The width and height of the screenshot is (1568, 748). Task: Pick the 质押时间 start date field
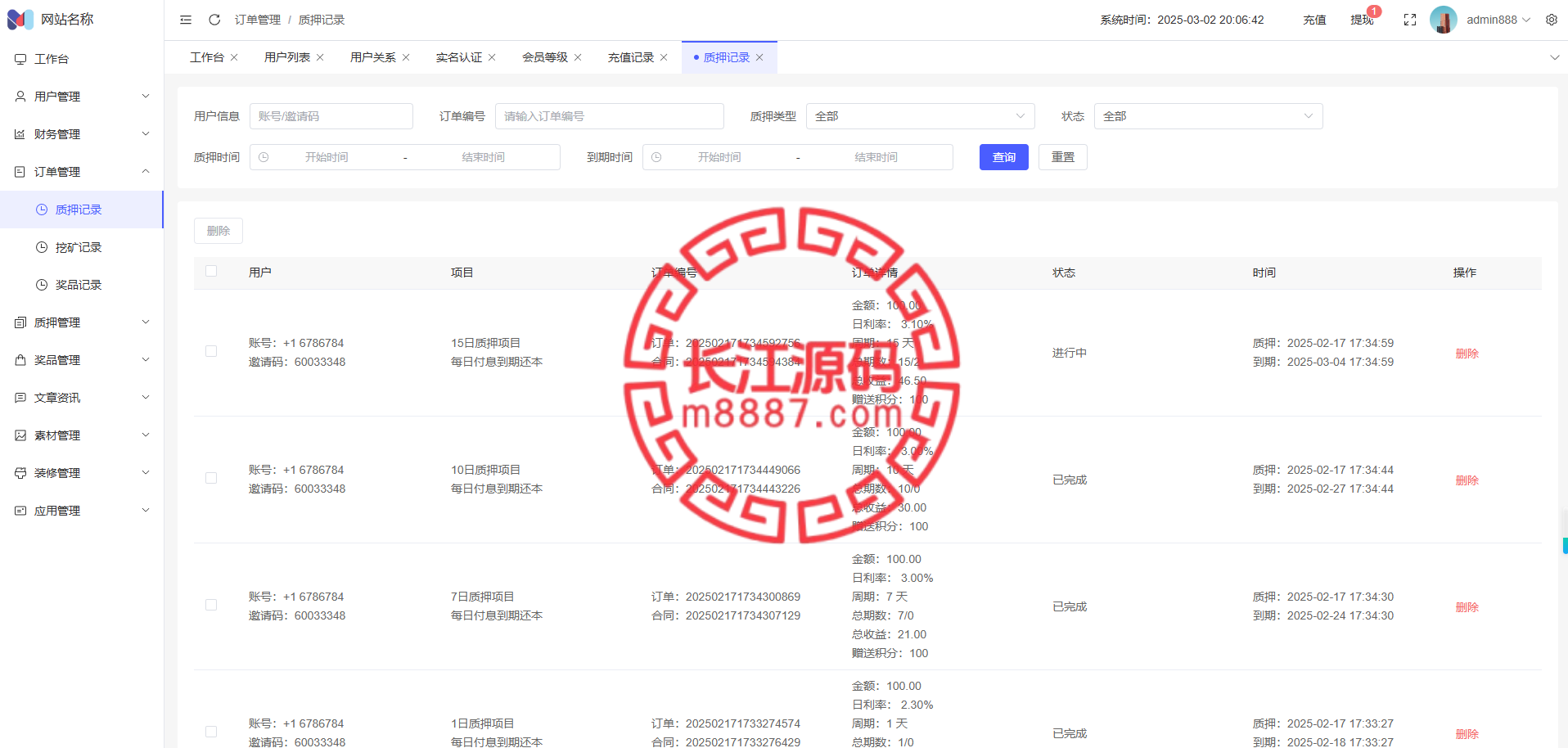(327, 157)
